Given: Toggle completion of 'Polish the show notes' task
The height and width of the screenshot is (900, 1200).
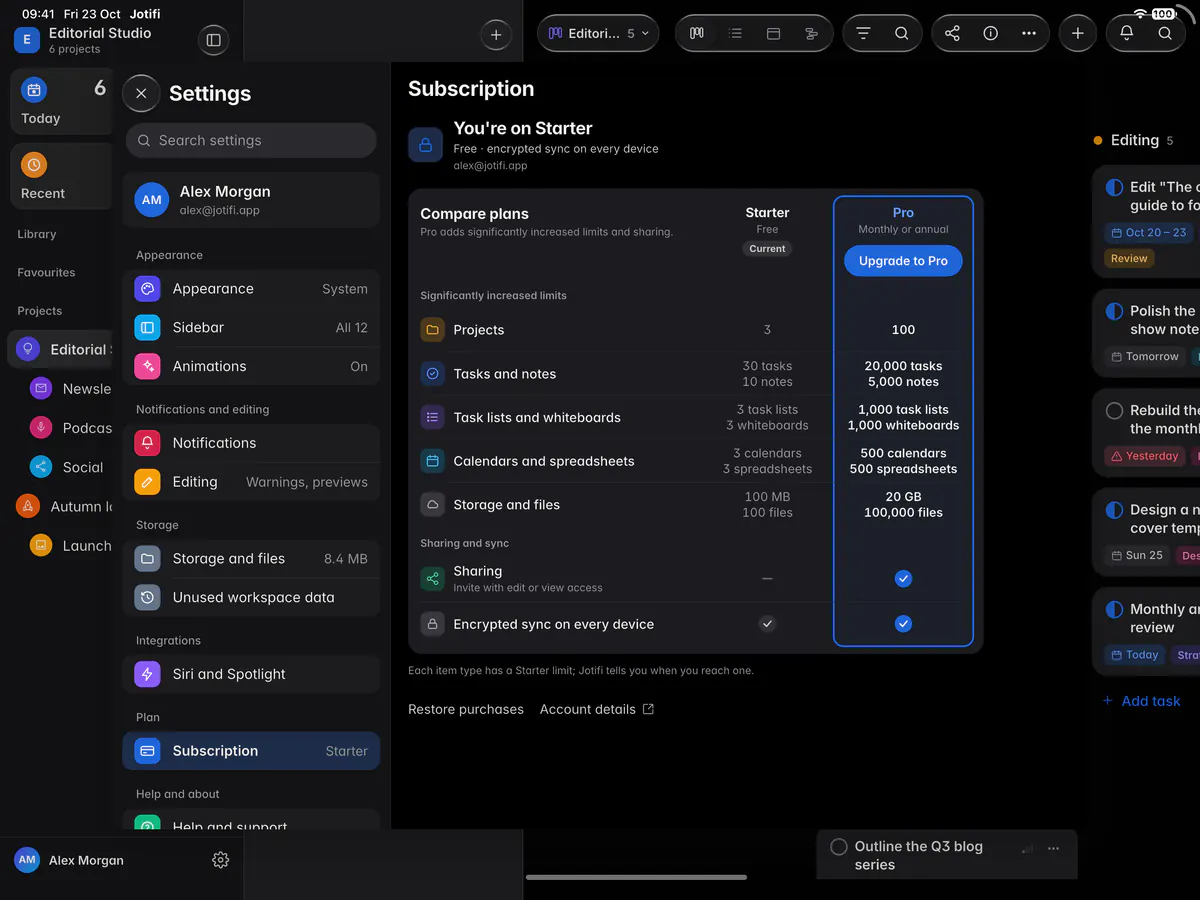Looking at the screenshot, I should [x=1114, y=312].
